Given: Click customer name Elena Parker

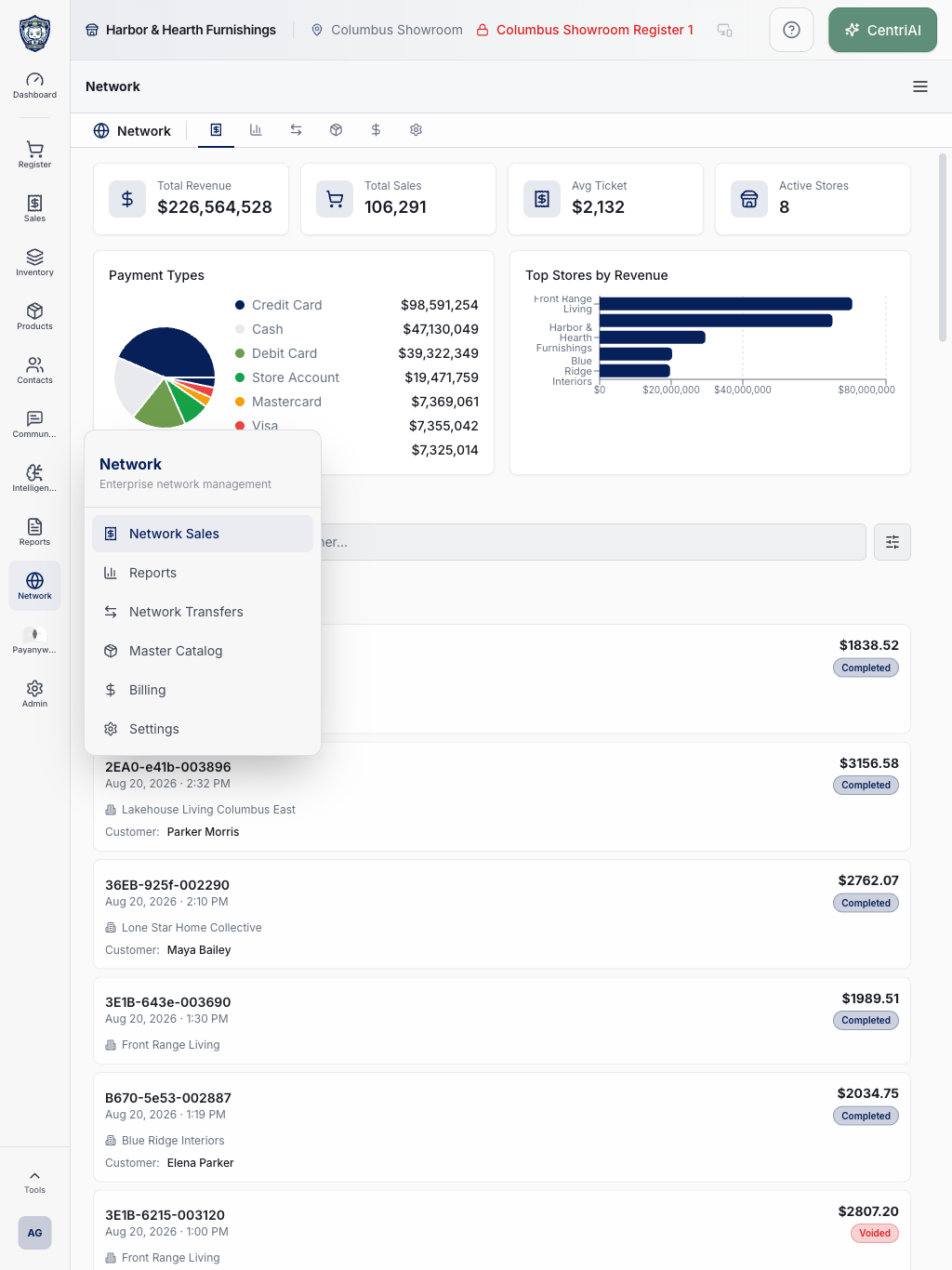Looking at the screenshot, I should (x=201, y=1163).
